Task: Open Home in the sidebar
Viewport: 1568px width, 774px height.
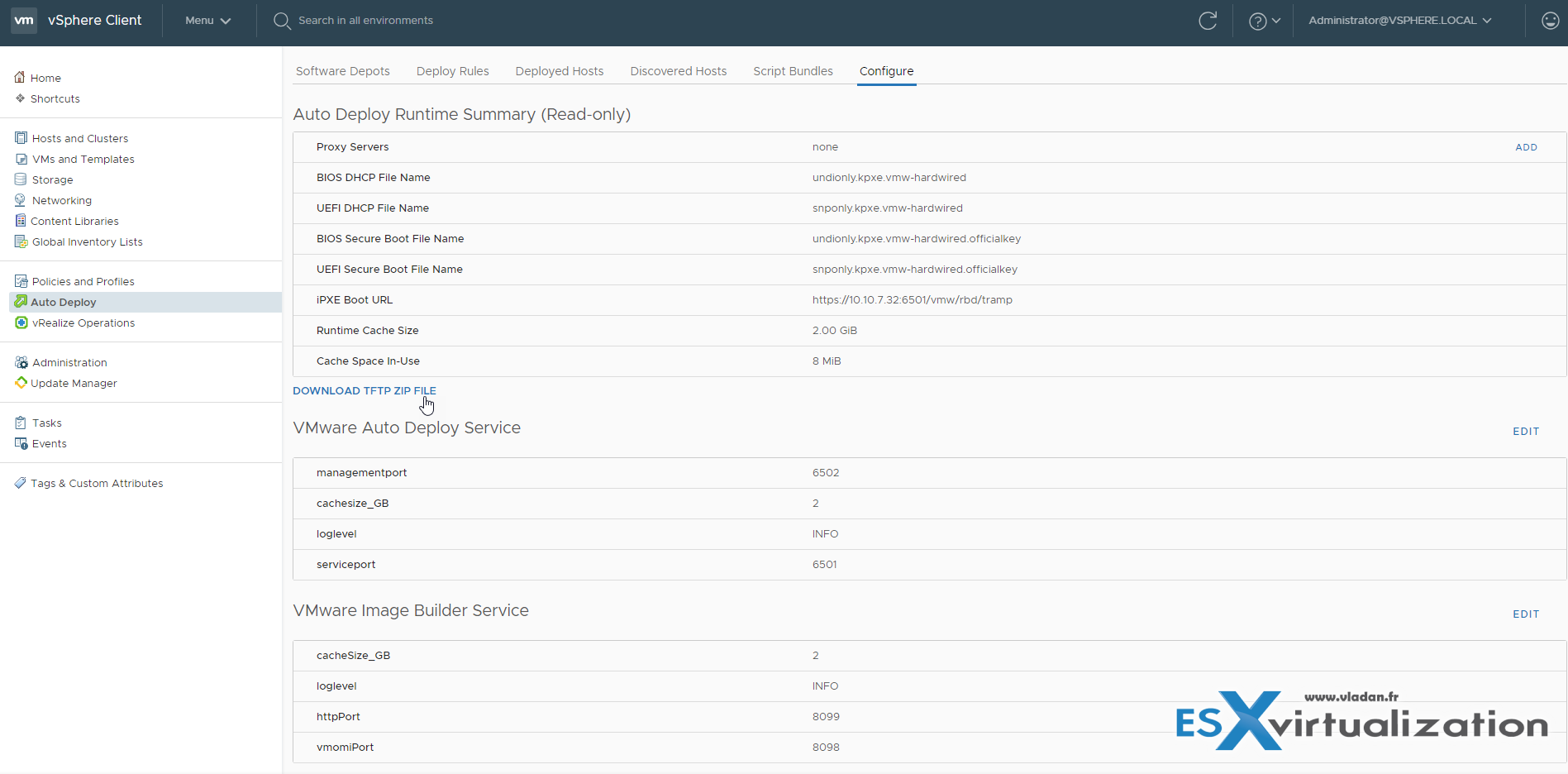Action: (45, 78)
